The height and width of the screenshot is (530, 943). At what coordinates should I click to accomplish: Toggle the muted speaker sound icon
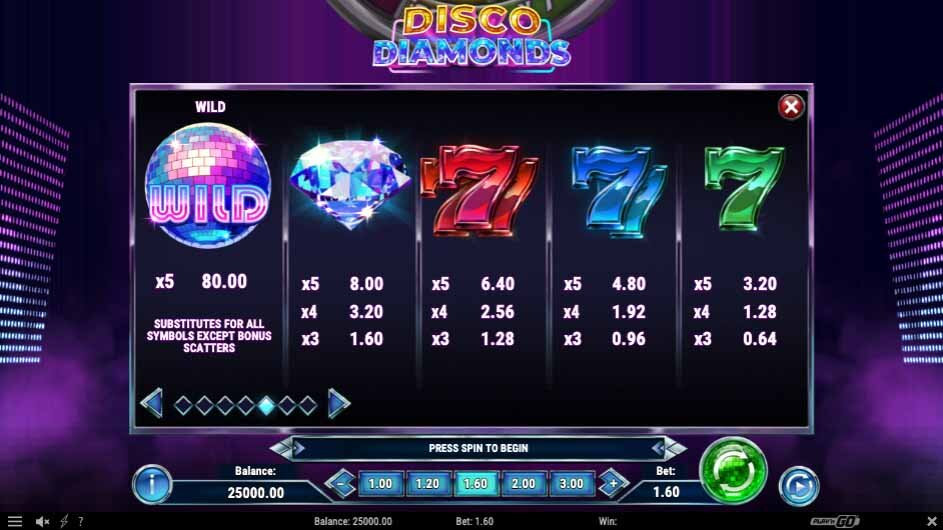coord(42,522)
